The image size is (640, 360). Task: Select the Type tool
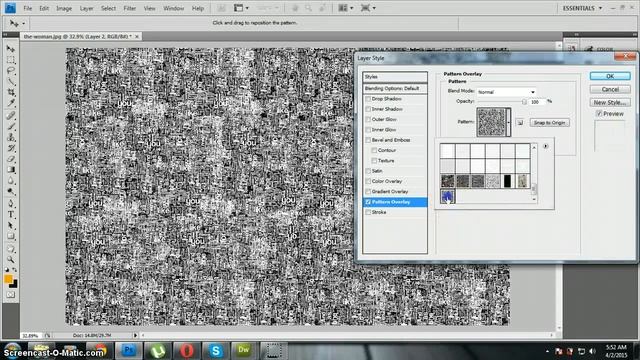point(11,215)
